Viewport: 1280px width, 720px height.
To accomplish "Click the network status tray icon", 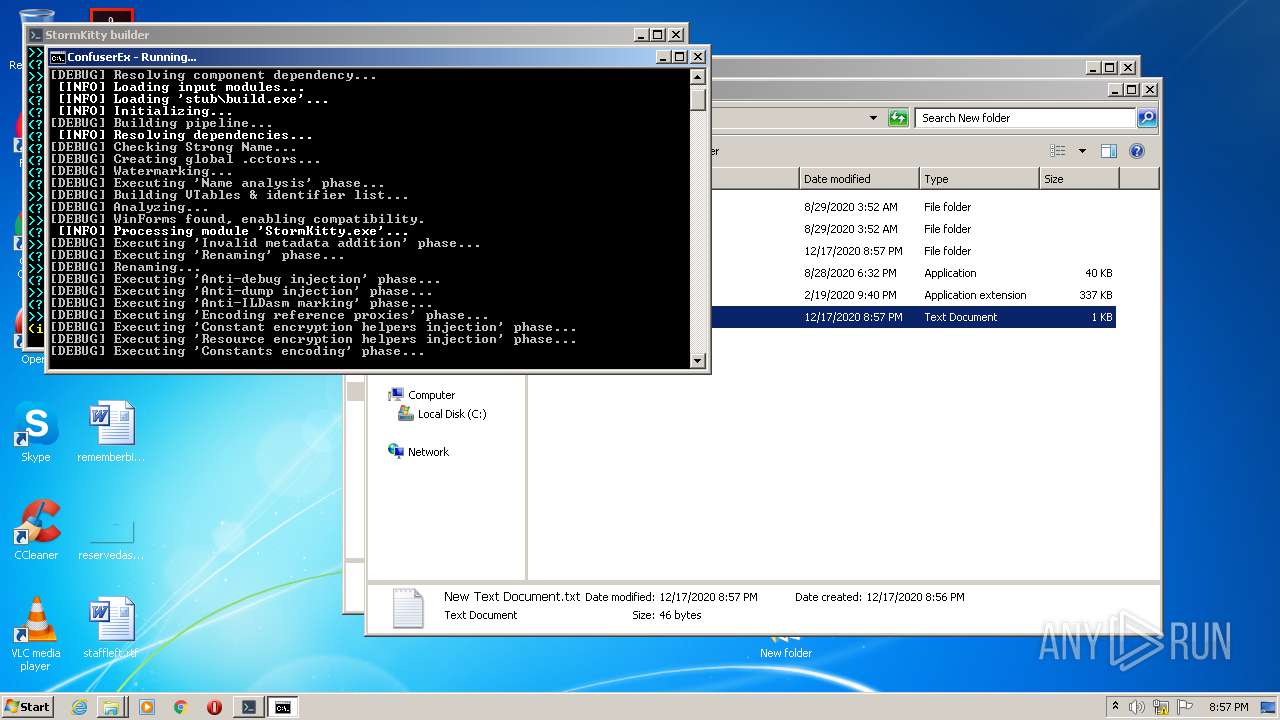I will [1162, 707].
